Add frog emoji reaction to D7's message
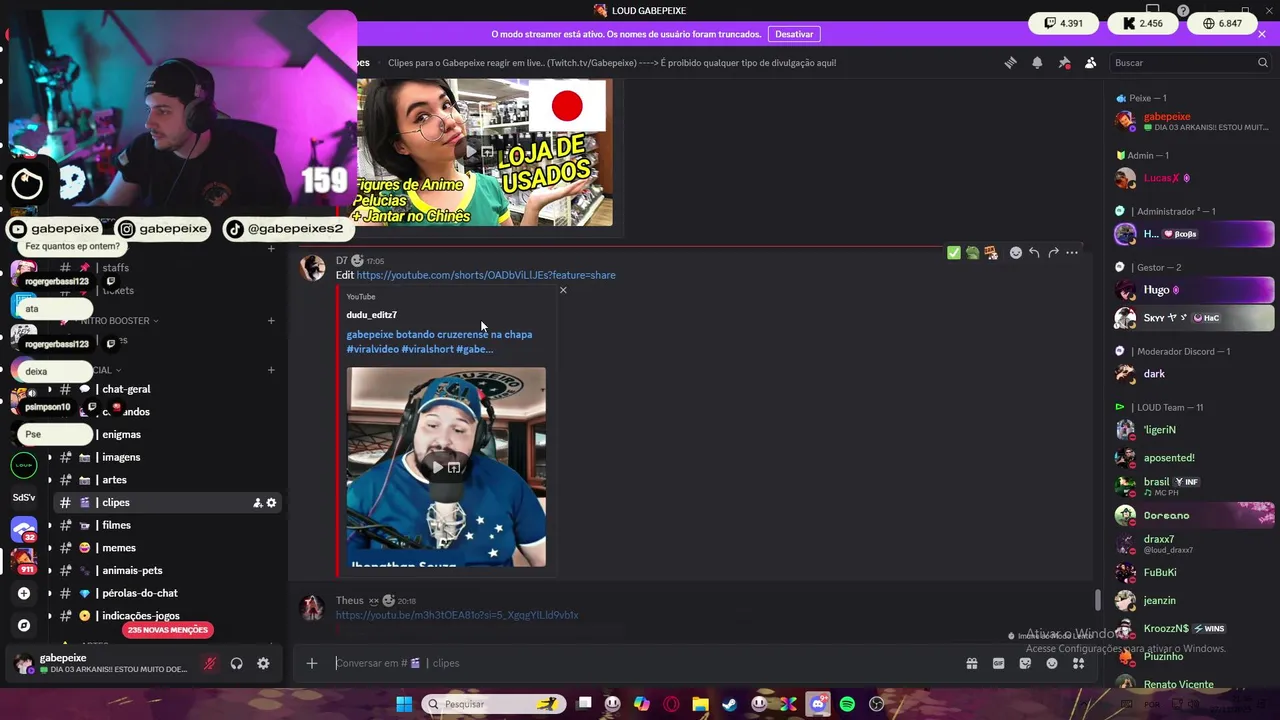Screen dimensions: 1280x720 click(x=972, y=253)
